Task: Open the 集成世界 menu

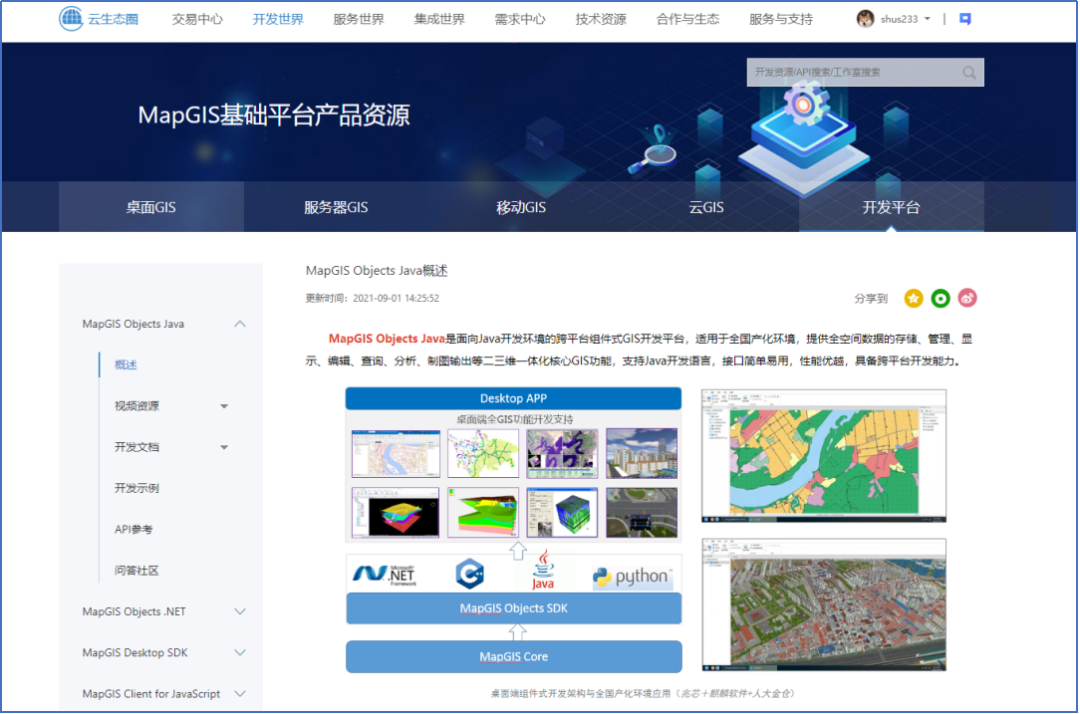Action: pos(439,19)
